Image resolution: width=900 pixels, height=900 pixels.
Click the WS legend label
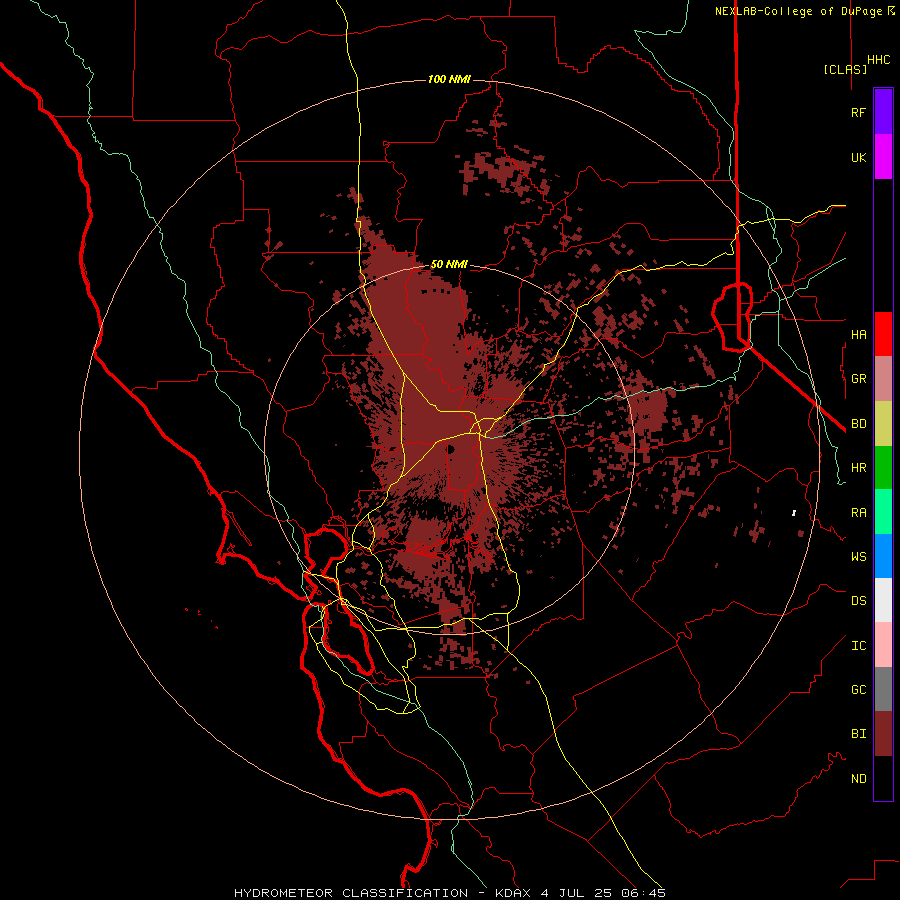point(858,556)
